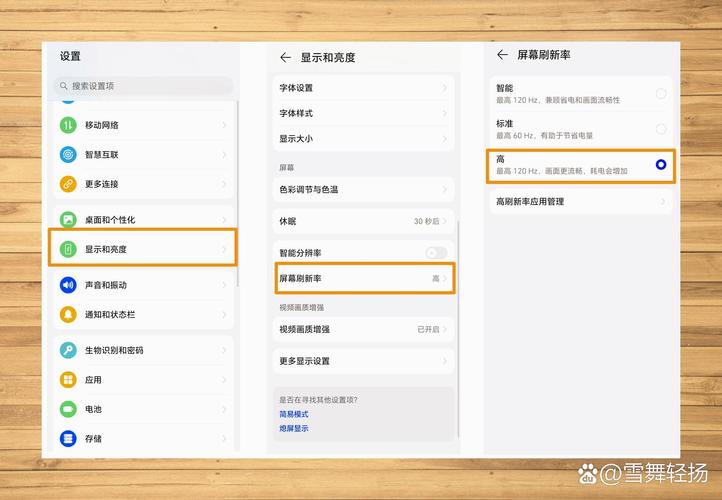722x500 pixels.
Task: Go back from 屏幕刷新率 page arrow
Action: [502, 55]
